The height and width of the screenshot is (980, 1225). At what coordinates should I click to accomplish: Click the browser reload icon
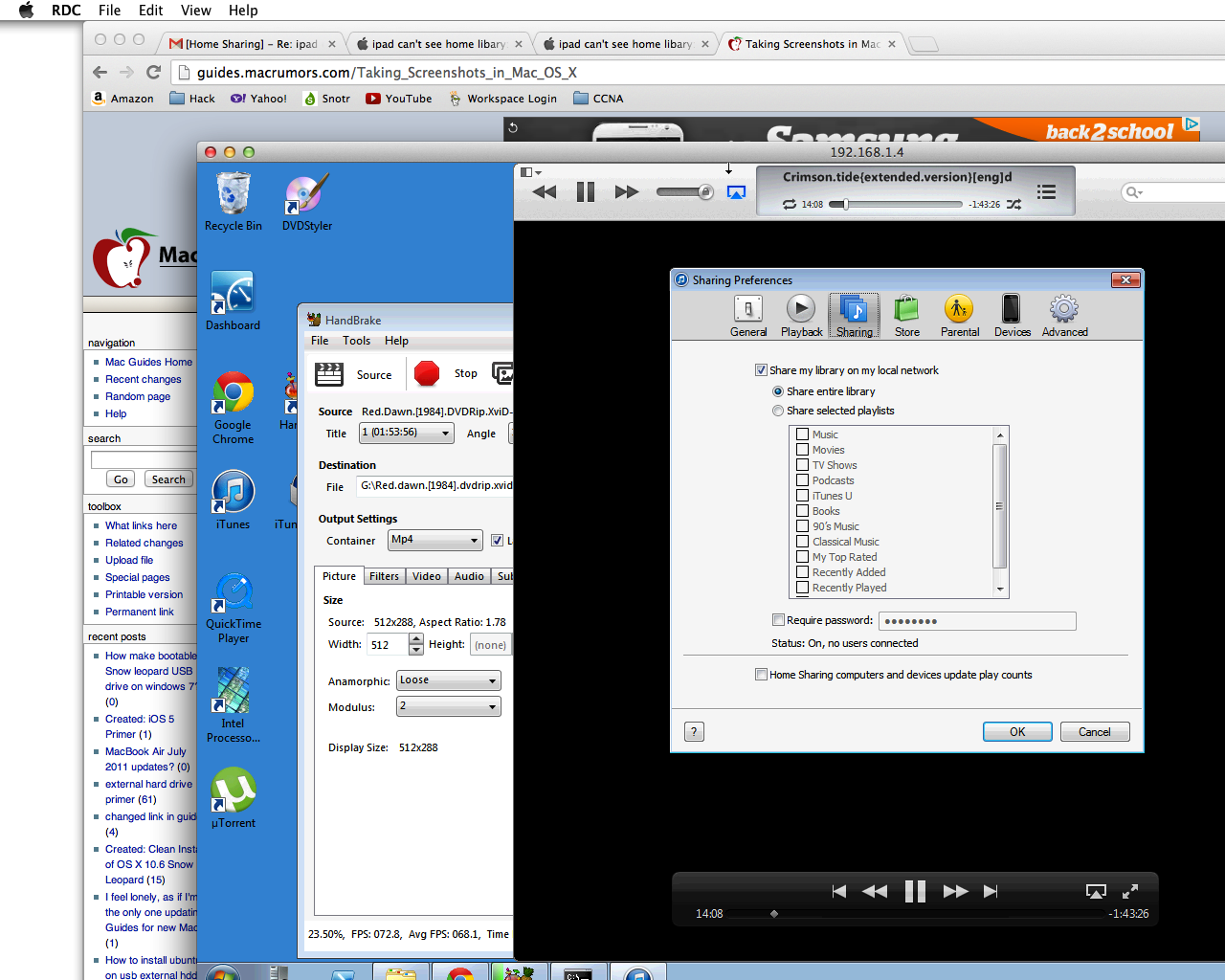[153, 73]
